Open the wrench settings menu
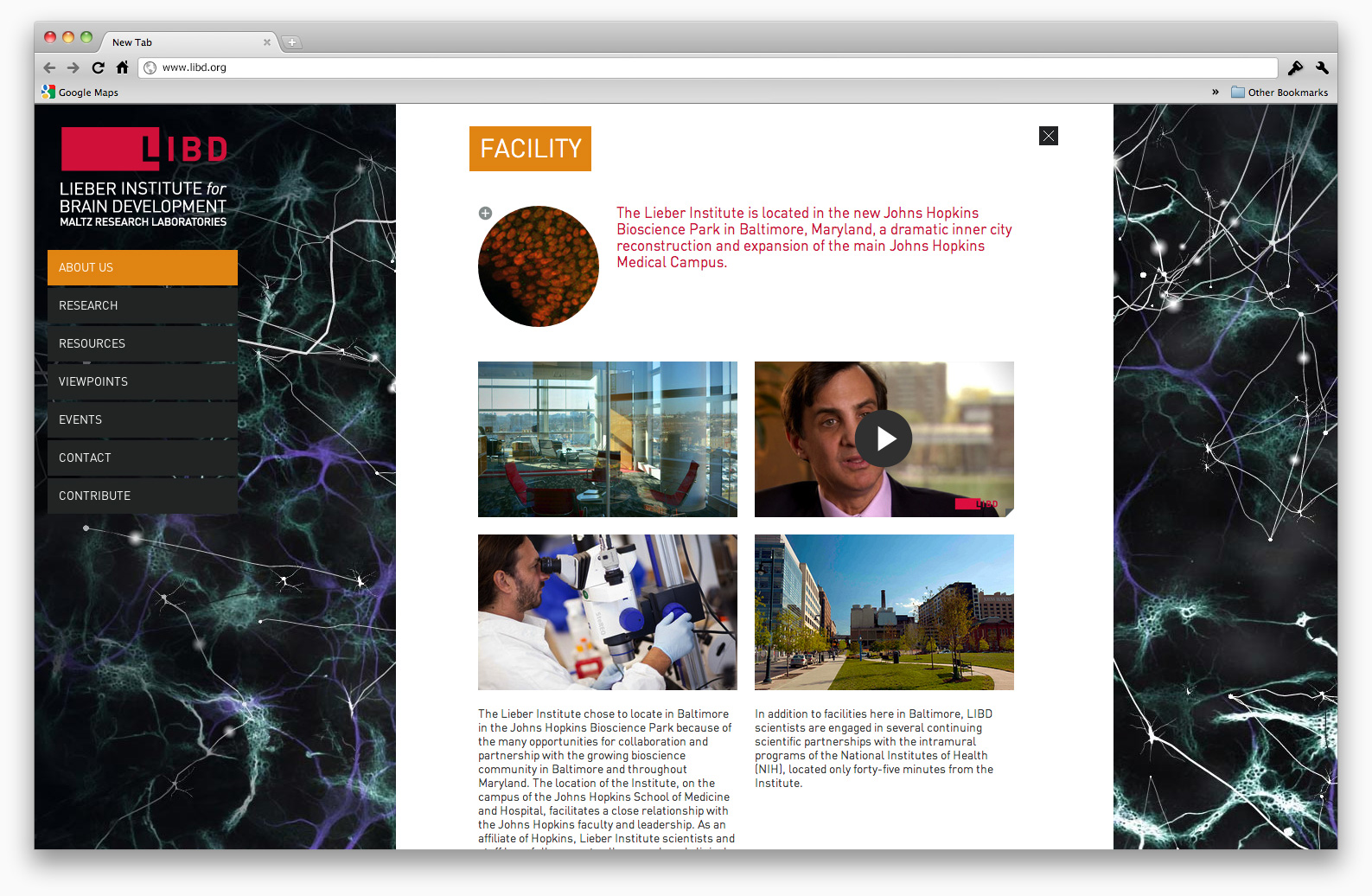Image resolution: width=1372 pixels, height=896 pixels. pos(1322,67)
